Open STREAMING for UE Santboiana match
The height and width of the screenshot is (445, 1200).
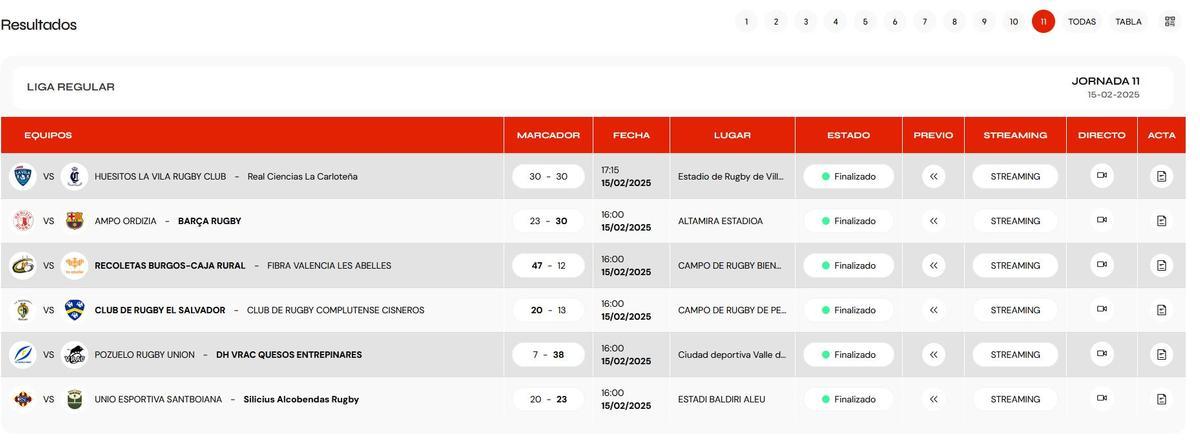click(x=1015, y=399)
